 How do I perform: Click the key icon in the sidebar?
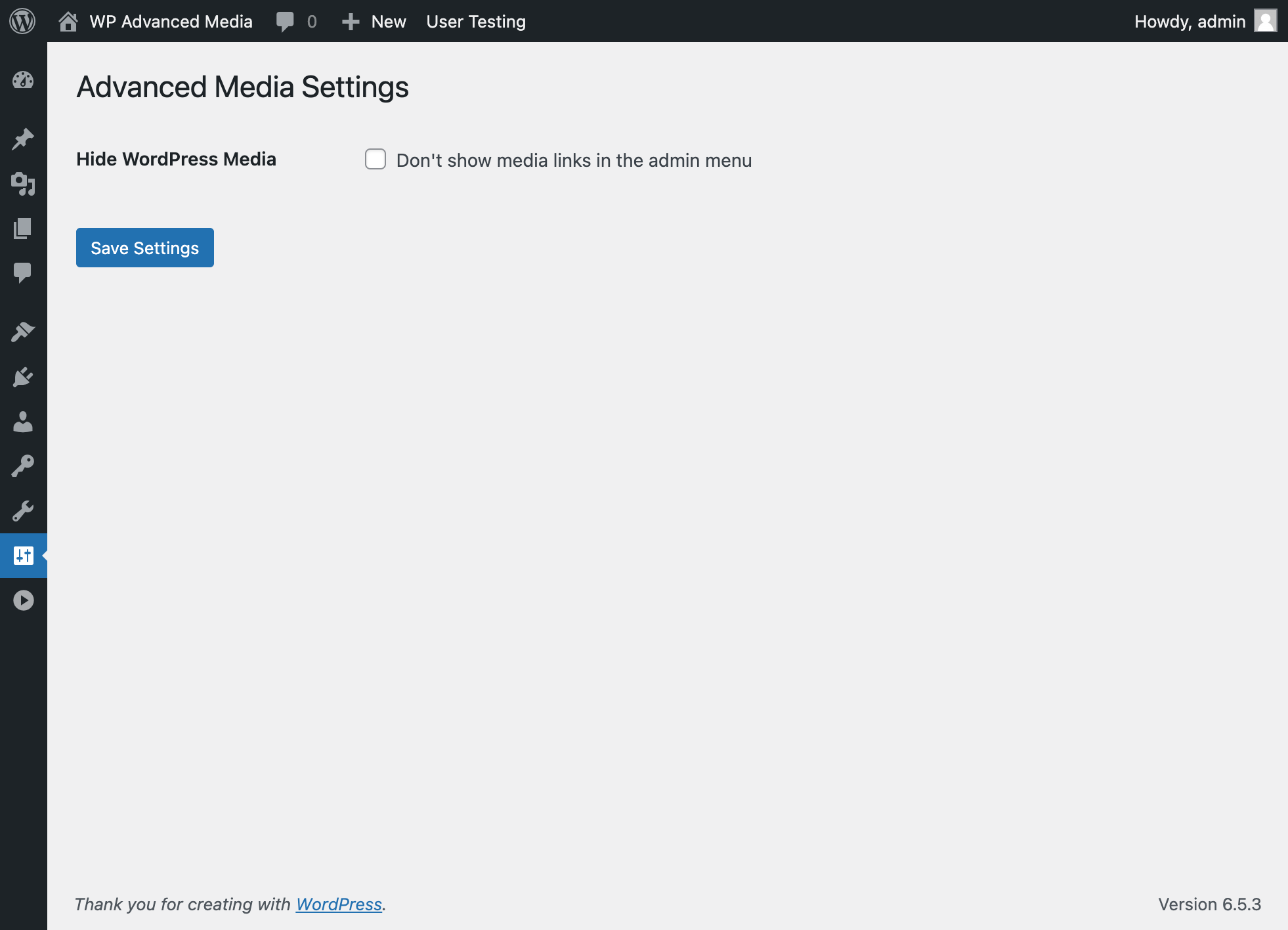pyautogui.click(x=23, y=465)
